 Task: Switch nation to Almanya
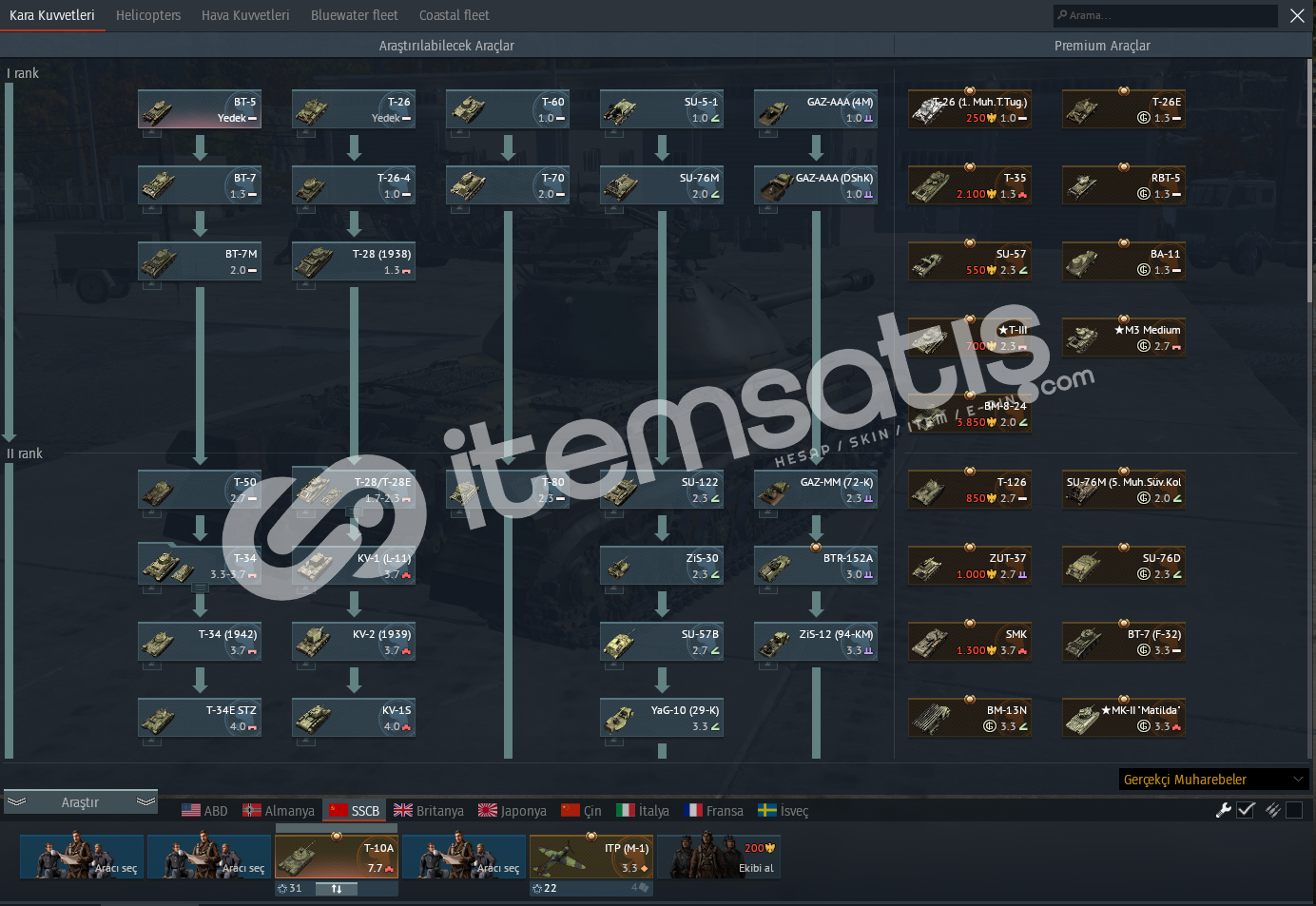point(279,811)
